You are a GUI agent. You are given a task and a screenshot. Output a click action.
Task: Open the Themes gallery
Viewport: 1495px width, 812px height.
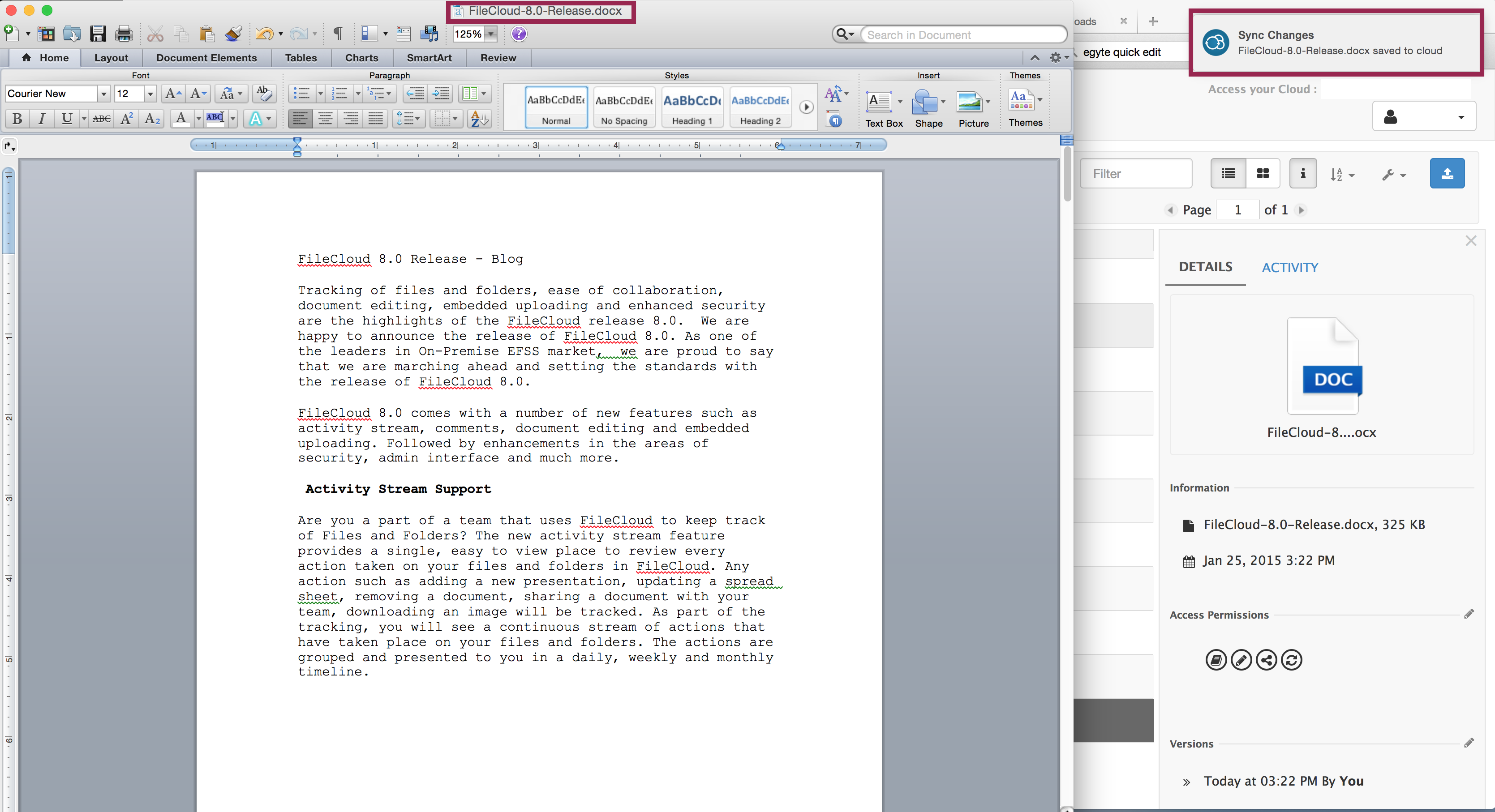point(1025,107)
